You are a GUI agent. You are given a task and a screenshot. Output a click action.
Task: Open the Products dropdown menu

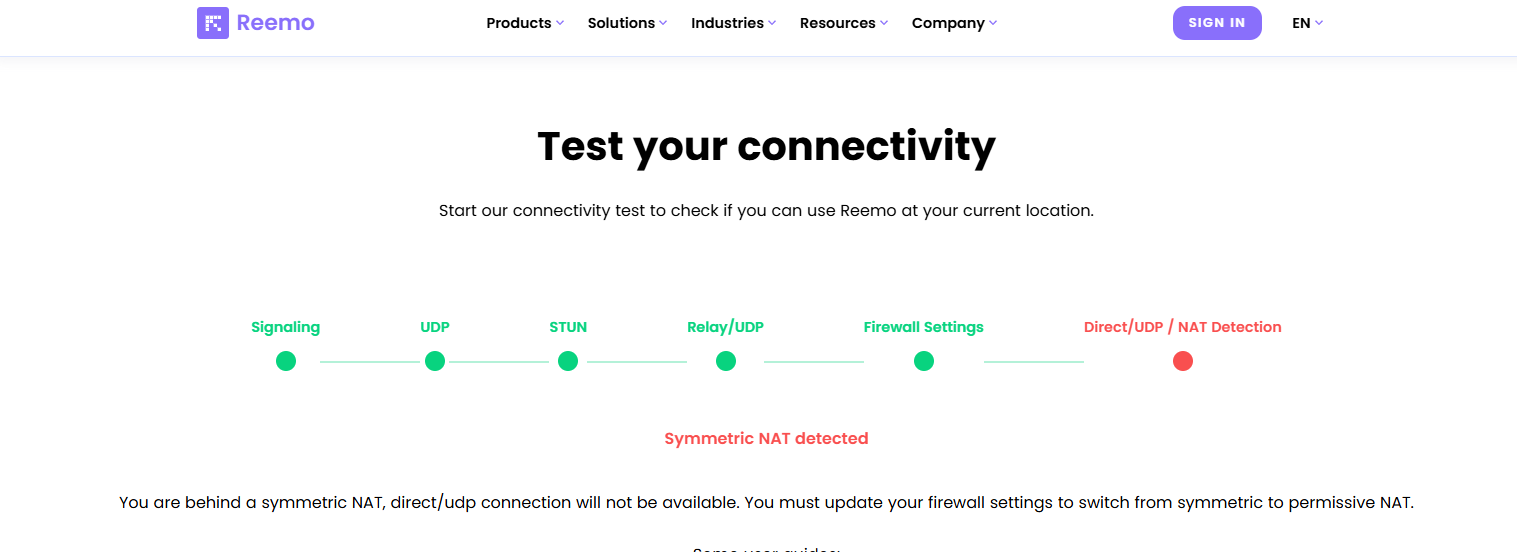[x=525, y=23]
